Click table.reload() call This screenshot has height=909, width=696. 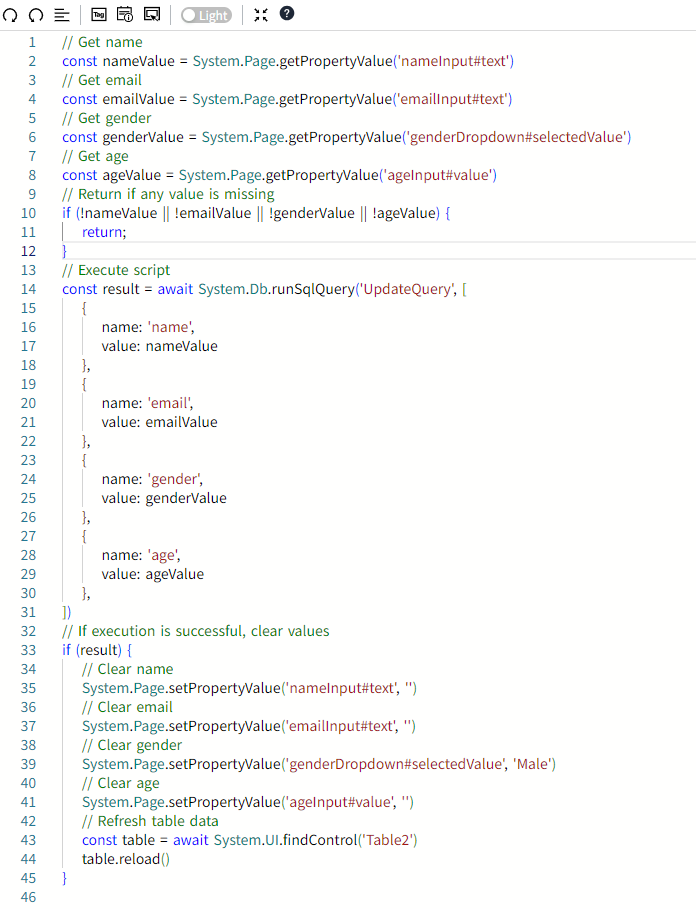point(126,859)
